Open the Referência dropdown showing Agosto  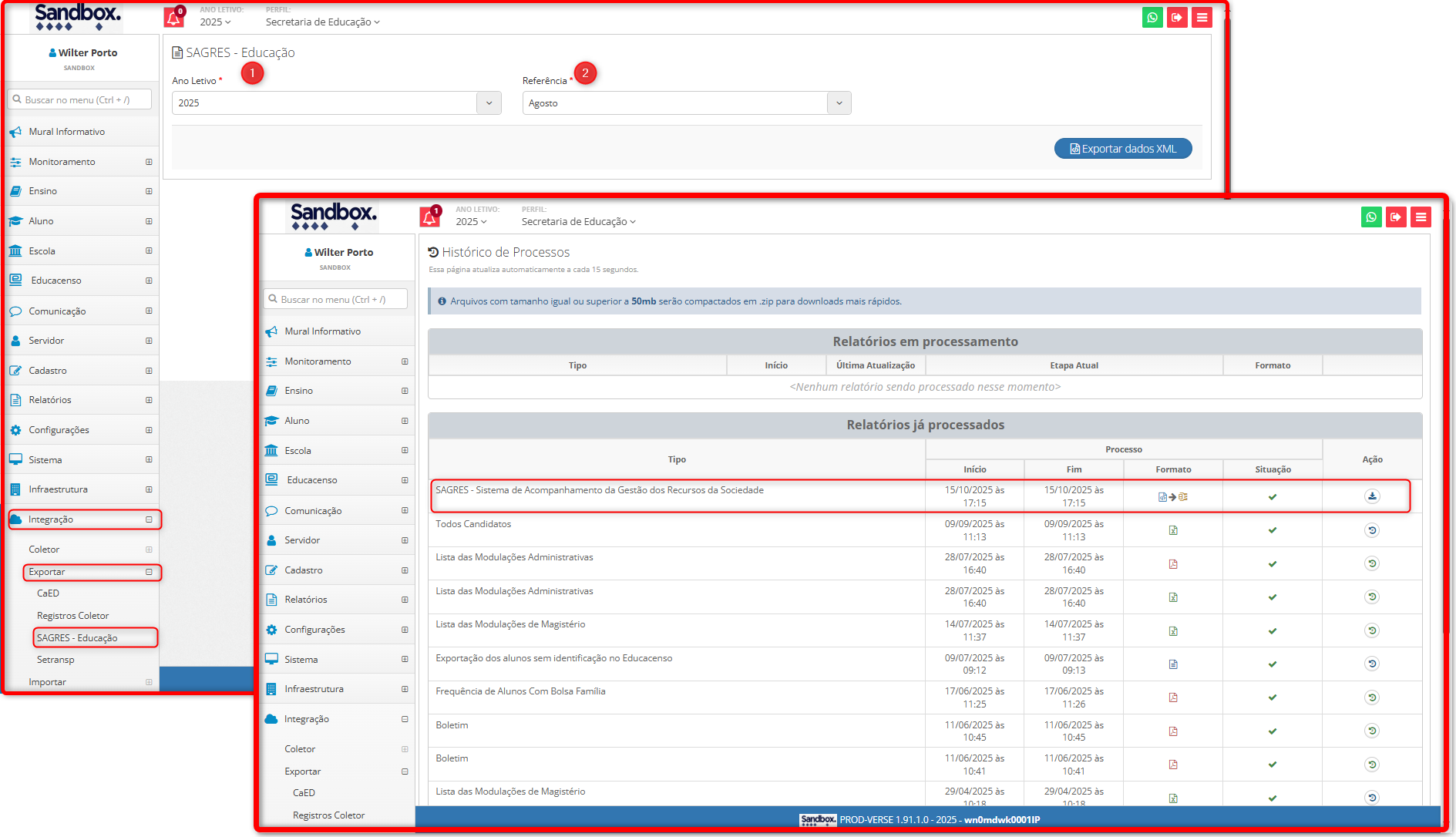[686, 103]
